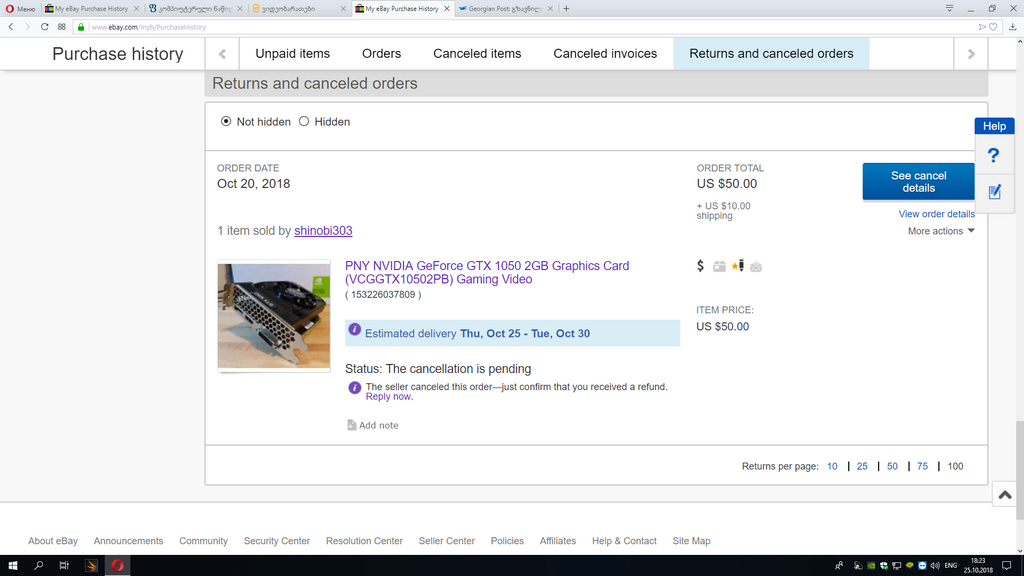Screen dimensions: 1024x576
Task: Open the tab menu icon in title bar
Action: pos(950,8)
